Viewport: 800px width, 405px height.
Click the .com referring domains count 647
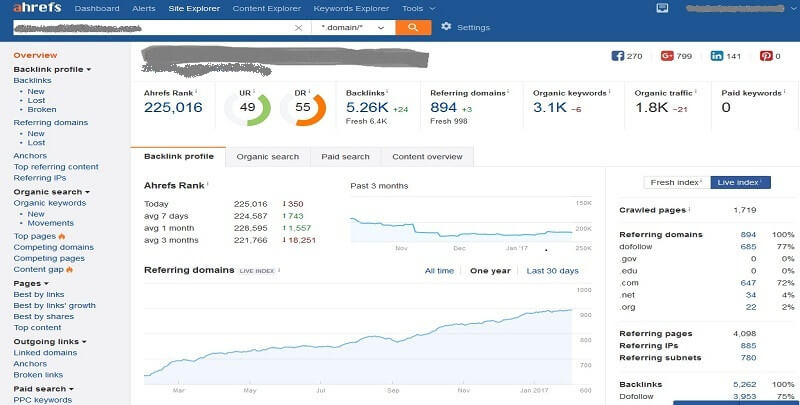point(748,283)
